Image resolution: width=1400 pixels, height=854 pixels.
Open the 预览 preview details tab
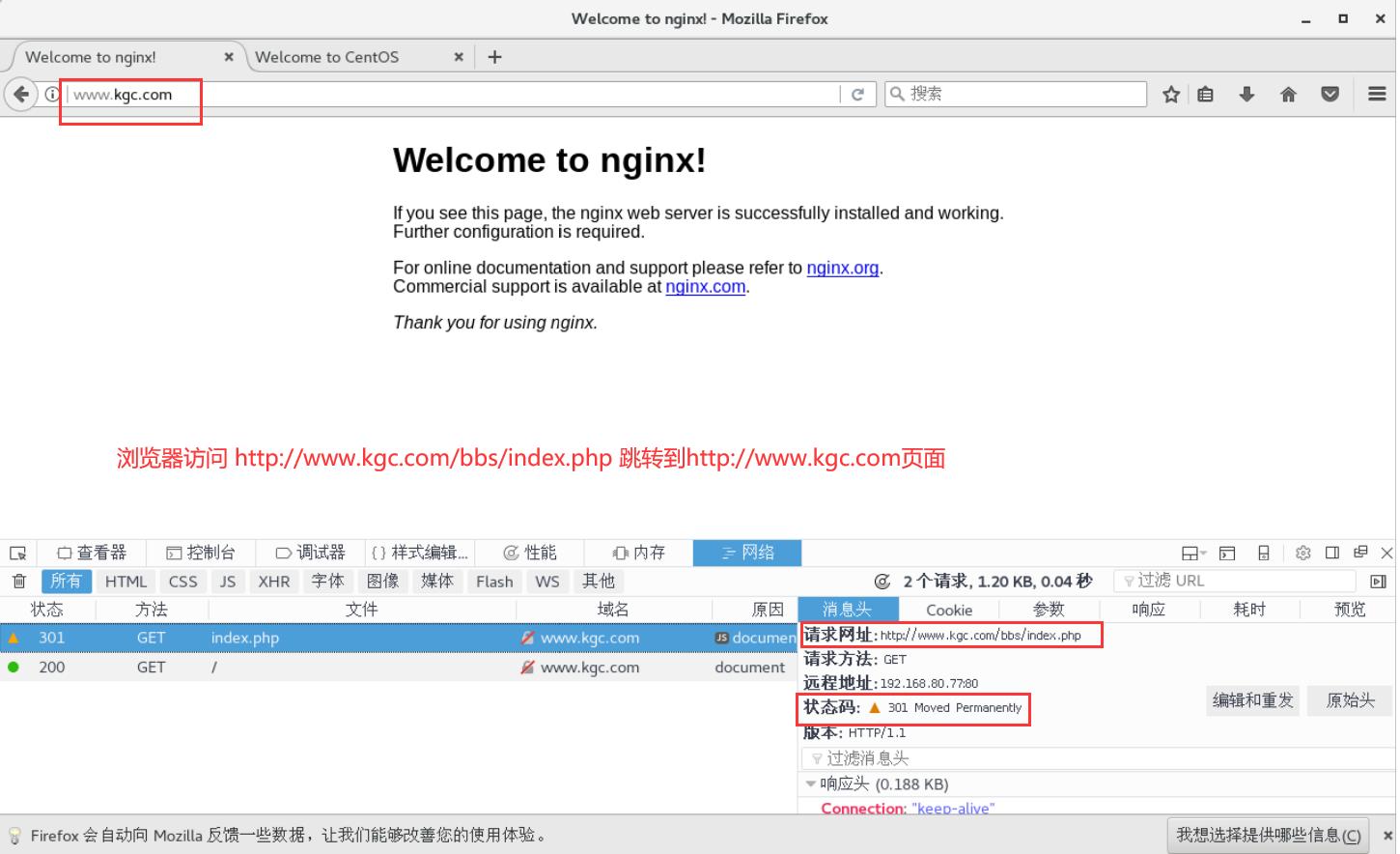pyautogui.click(x=1350, y=610)
